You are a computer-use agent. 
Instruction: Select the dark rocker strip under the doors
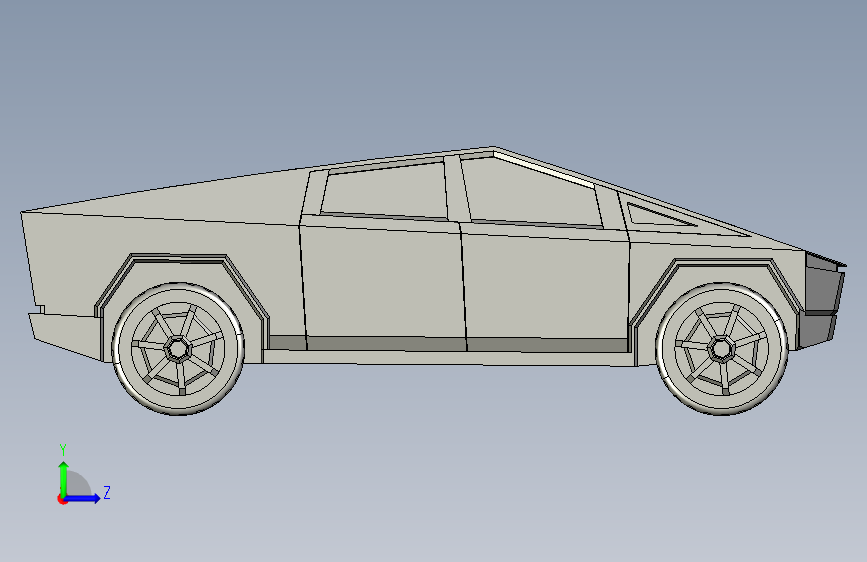[x=448, y=345]
